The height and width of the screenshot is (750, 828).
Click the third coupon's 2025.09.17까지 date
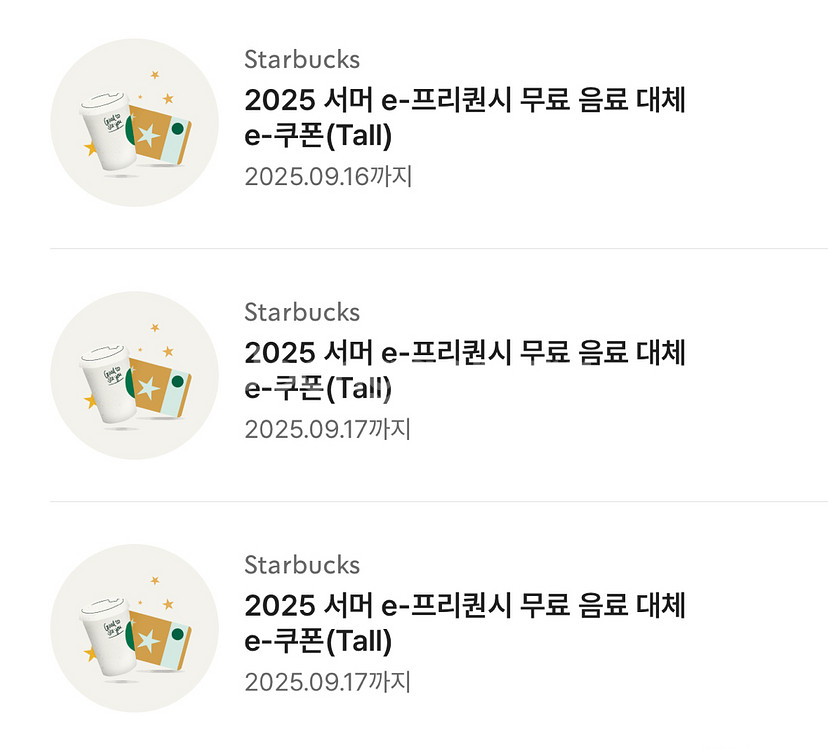pyautogui.click(x=328, y=683)
